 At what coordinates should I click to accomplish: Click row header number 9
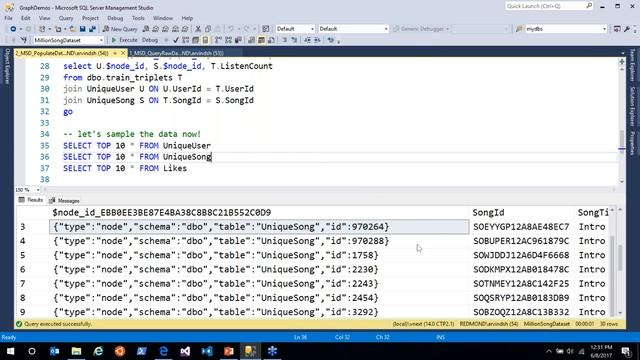click(x=23, y=312)
